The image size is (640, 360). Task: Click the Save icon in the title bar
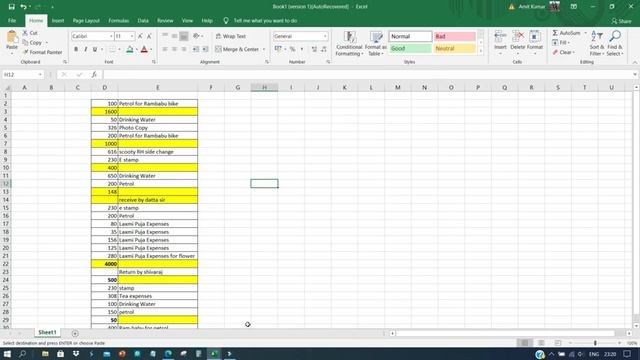[11, 7]
